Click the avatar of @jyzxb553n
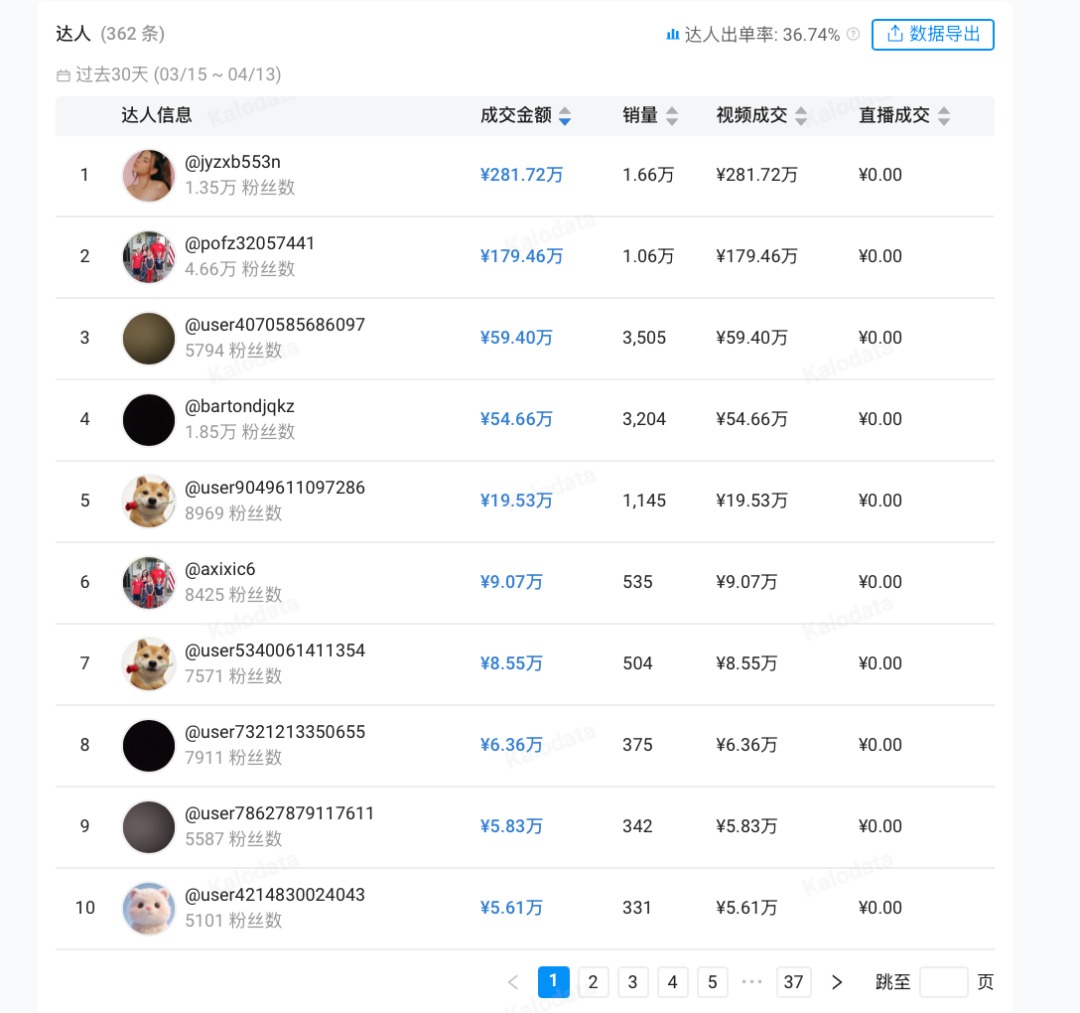Screen dimensions: 1080x1013 [x=148, y=174]
